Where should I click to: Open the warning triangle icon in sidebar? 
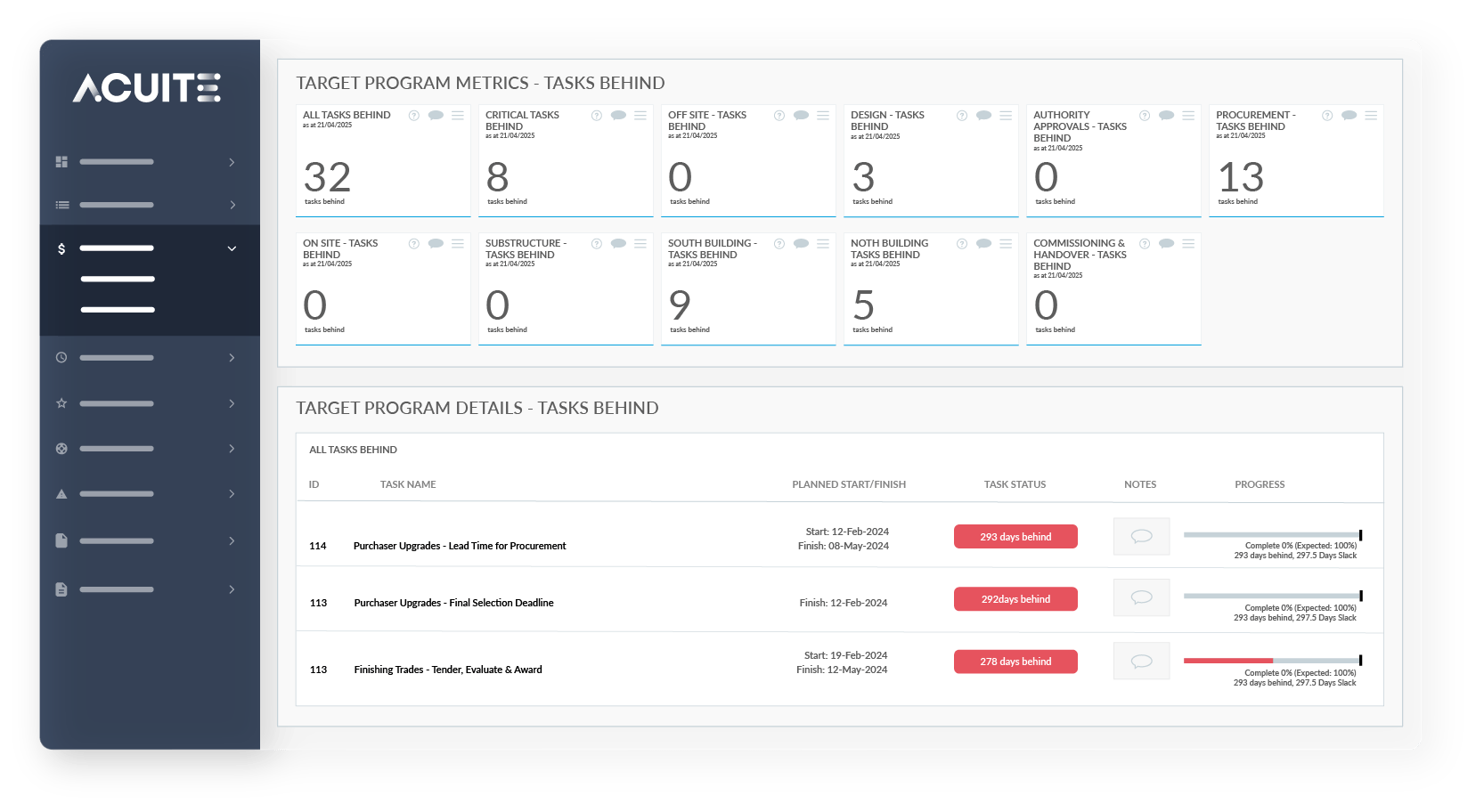[x=61, y=494]
